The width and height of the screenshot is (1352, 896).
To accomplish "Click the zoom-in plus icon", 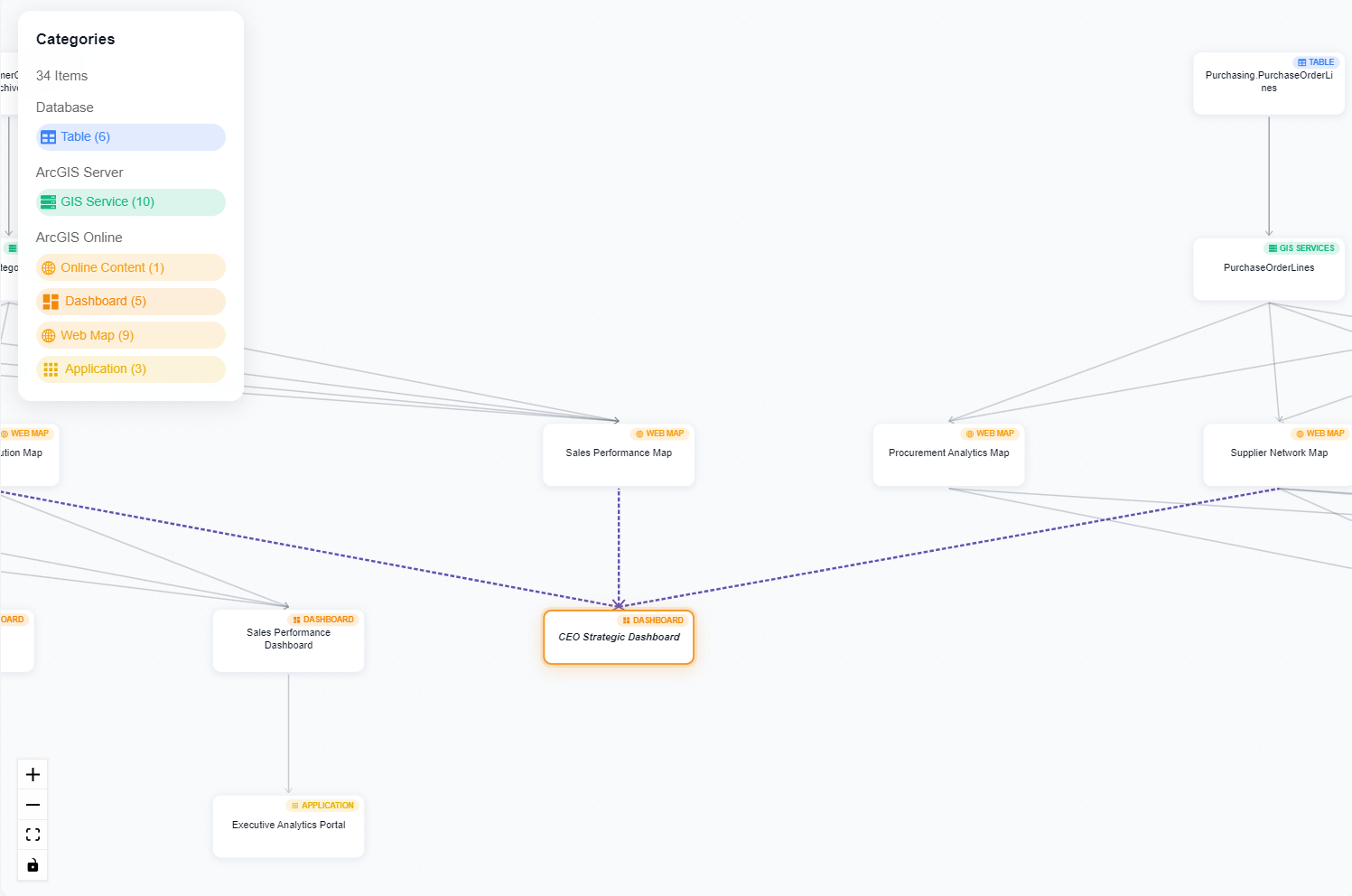I will coord(32,774).
